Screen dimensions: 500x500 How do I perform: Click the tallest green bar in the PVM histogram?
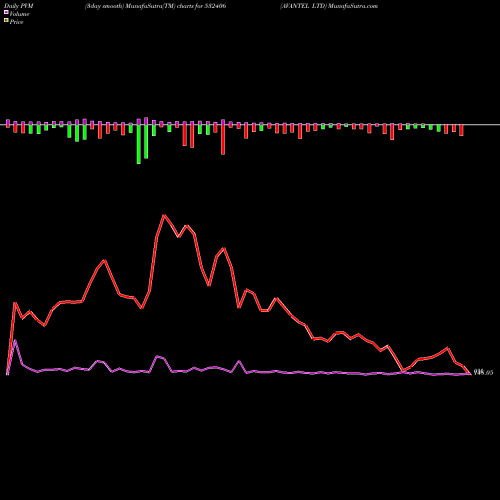pos(139,144)
